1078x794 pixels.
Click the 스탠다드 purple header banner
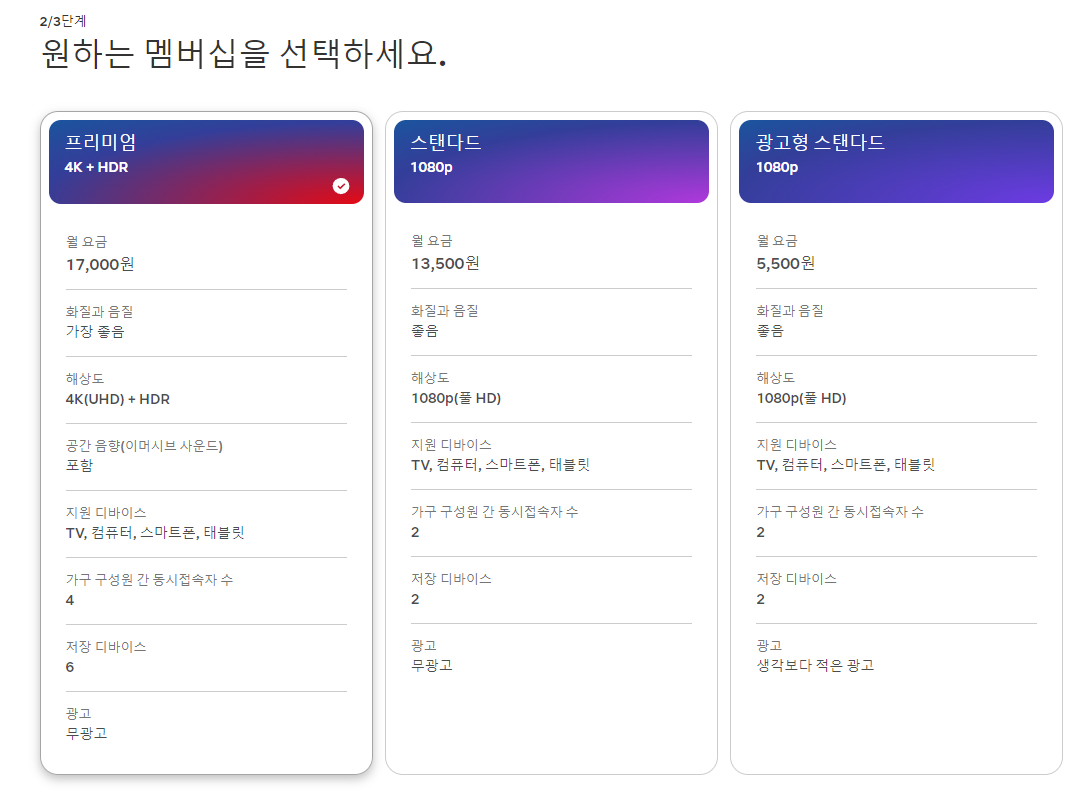pyautogui.click(x=551, y=160)
